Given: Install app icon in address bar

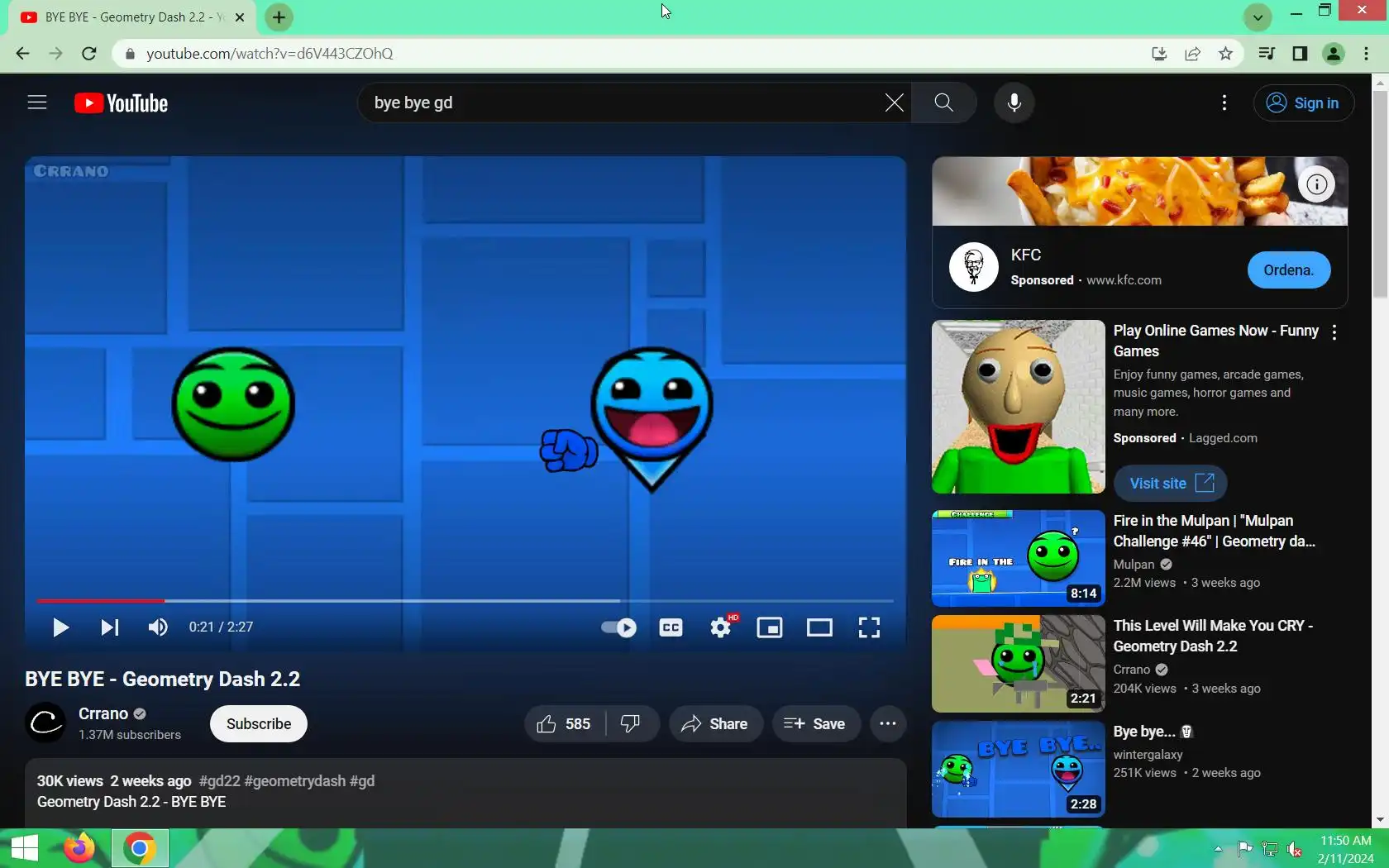Looking at the screenshot, I should click(1158, 54).
